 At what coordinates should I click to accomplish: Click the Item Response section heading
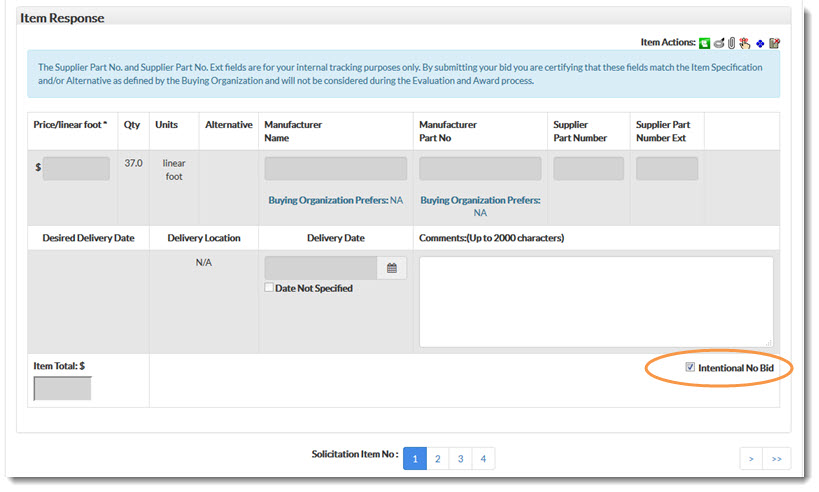pos(62,18)
